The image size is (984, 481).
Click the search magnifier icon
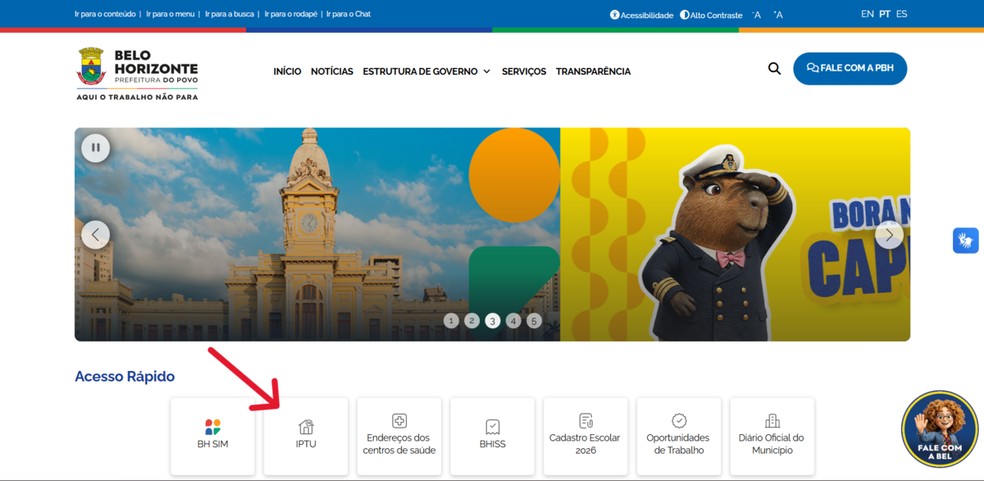(x=774, y=68)
